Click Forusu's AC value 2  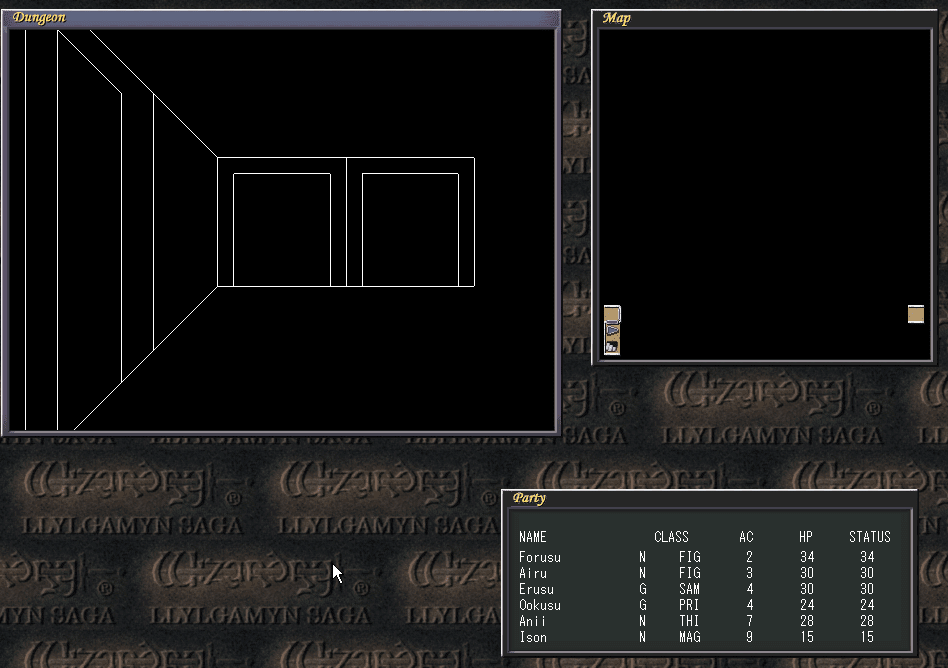(x=750, y=557)
